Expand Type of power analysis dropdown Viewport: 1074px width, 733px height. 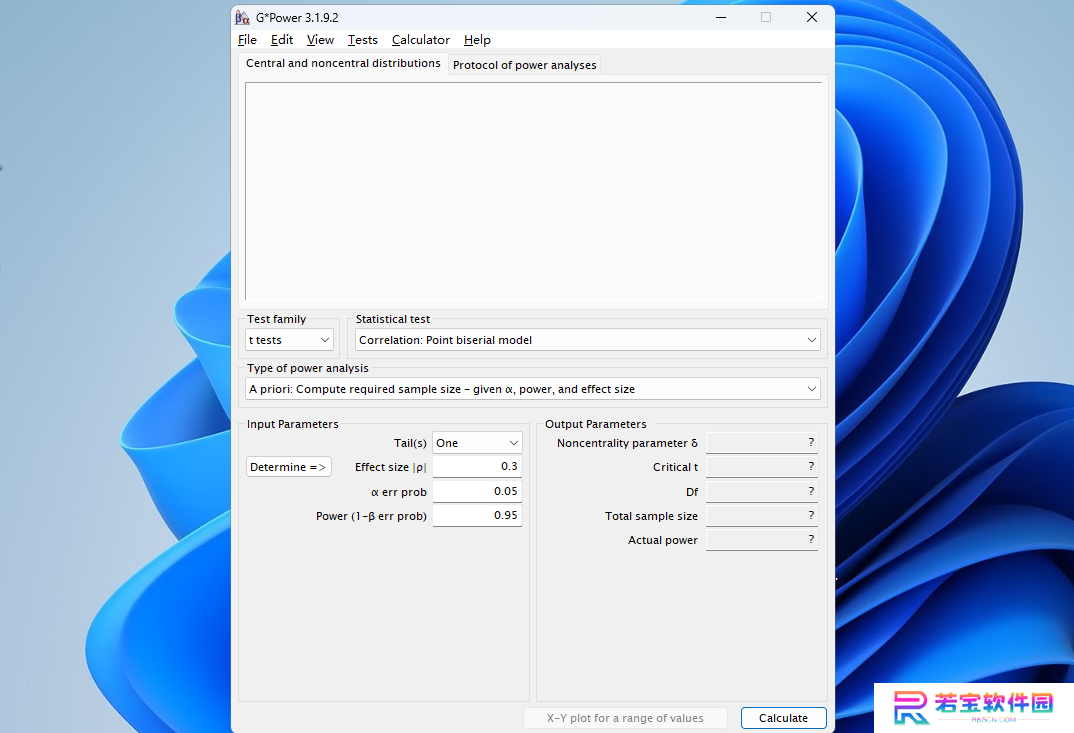[x=533, y=388]
